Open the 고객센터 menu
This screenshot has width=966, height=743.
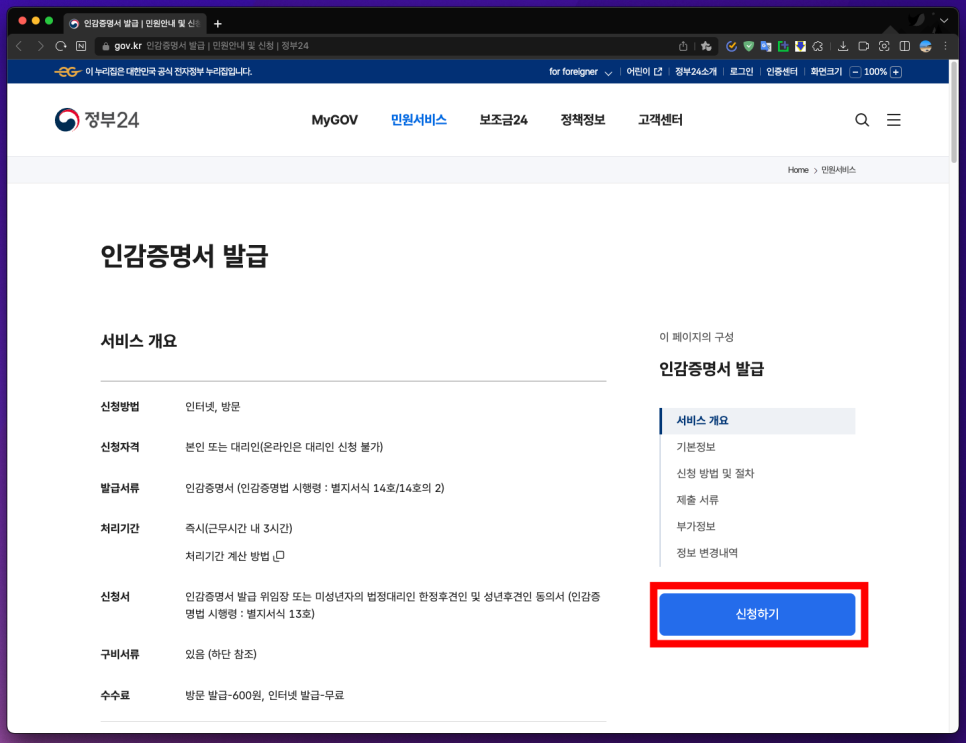tap(660, 120)
